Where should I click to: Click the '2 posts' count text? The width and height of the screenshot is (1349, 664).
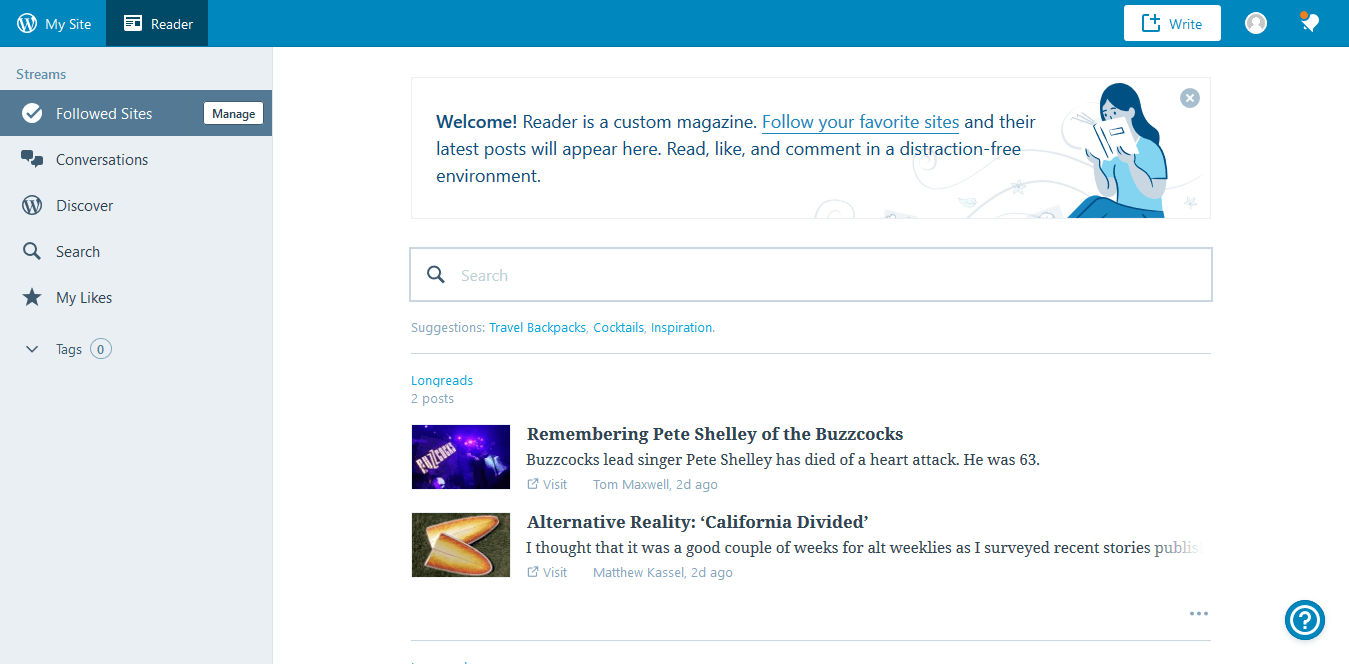(432, 398)
